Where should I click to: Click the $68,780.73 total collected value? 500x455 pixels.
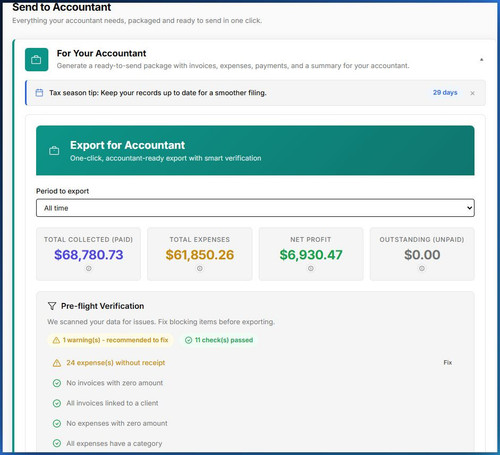(89, 255)
